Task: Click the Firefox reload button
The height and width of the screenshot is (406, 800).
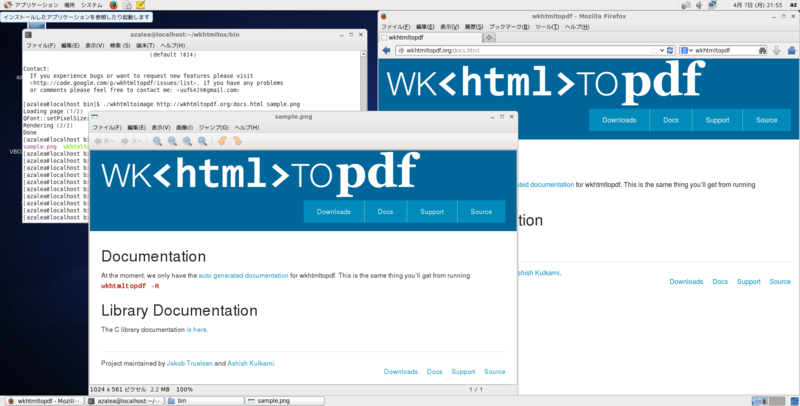Action: pyautogui.click(x=670, y=50)
